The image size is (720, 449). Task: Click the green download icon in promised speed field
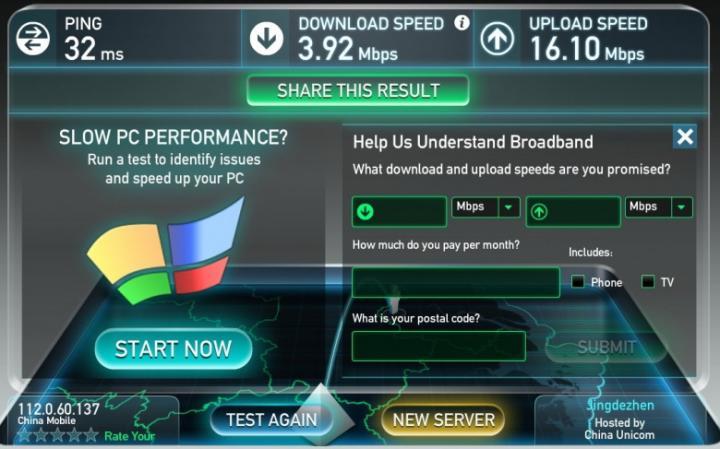tap(365, 212)
